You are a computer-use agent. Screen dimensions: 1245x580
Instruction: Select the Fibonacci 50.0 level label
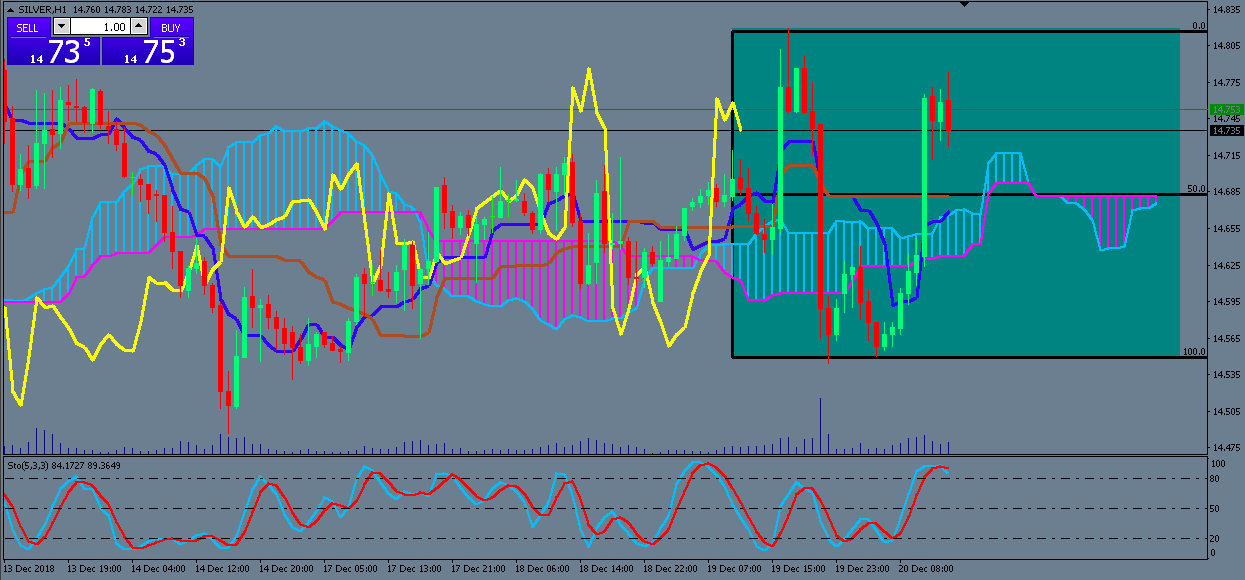point(1195,188)
